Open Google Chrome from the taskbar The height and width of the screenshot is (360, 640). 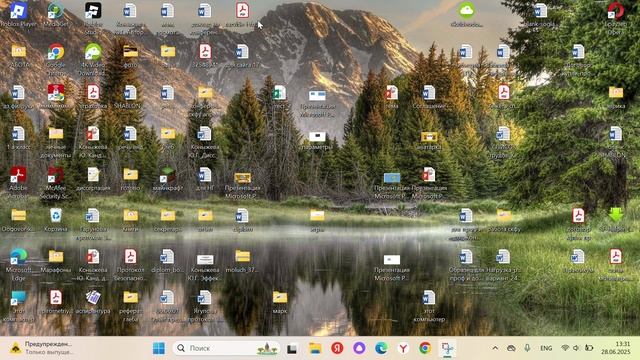pyautogui.click(x=425, y=348)
